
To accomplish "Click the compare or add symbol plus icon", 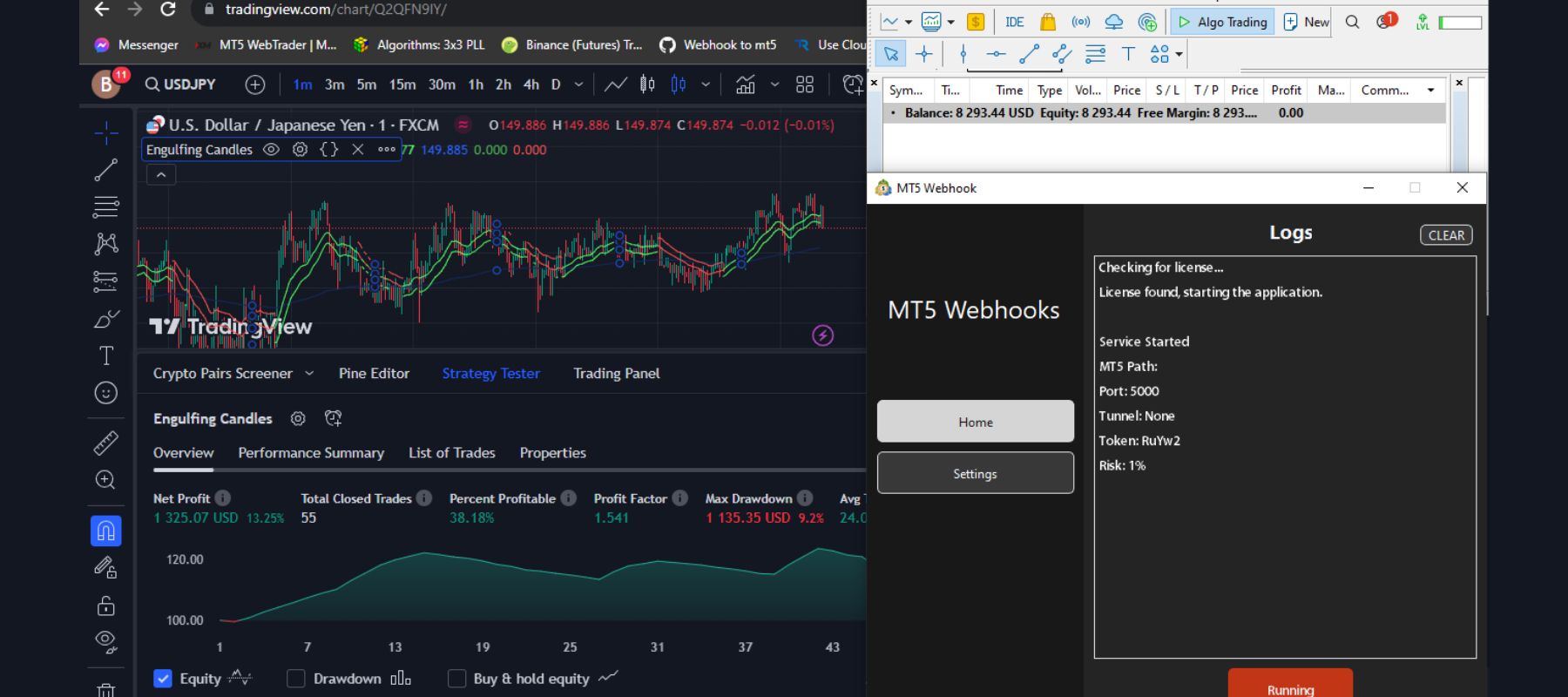I will (x=255, y=85).
